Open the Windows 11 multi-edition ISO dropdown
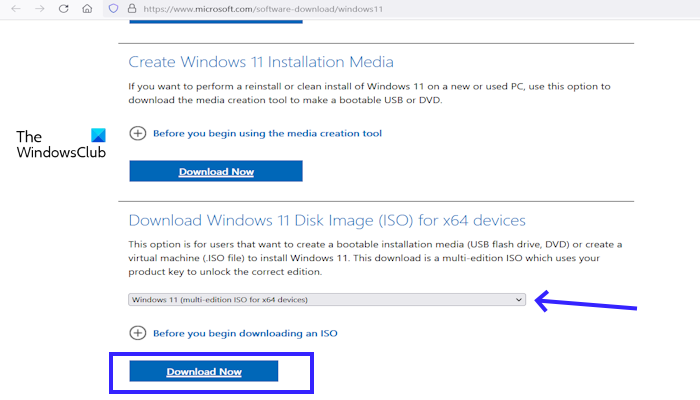700x400 pixels. coord(327,299)
